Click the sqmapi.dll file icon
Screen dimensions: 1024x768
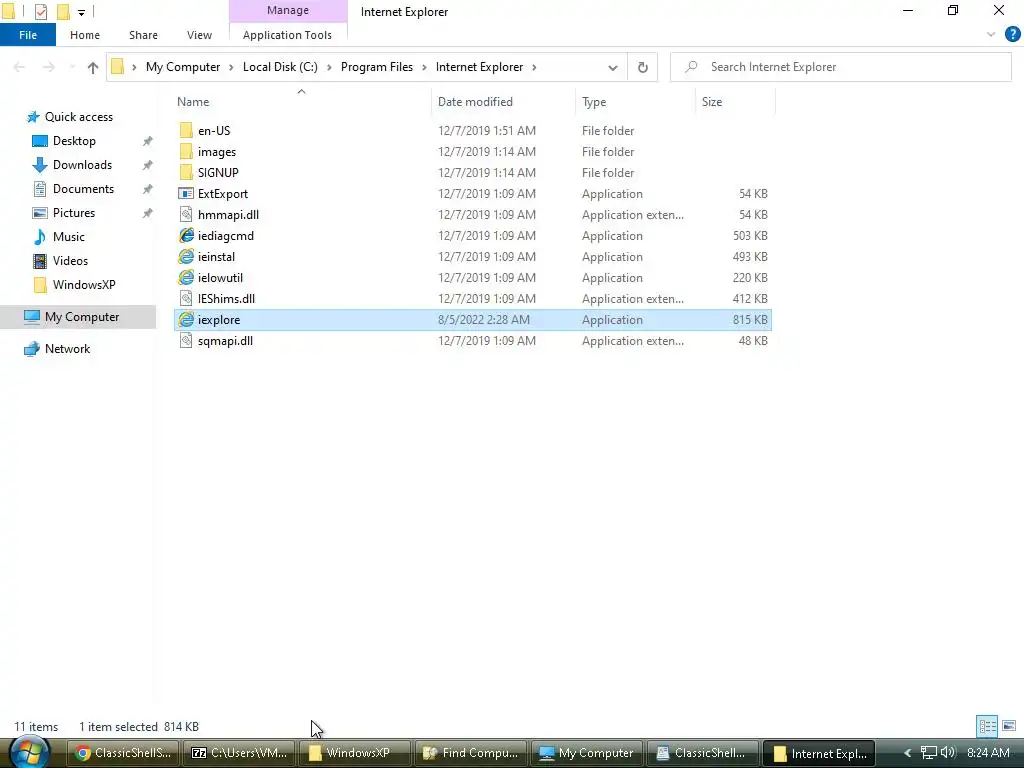[186, 340]
